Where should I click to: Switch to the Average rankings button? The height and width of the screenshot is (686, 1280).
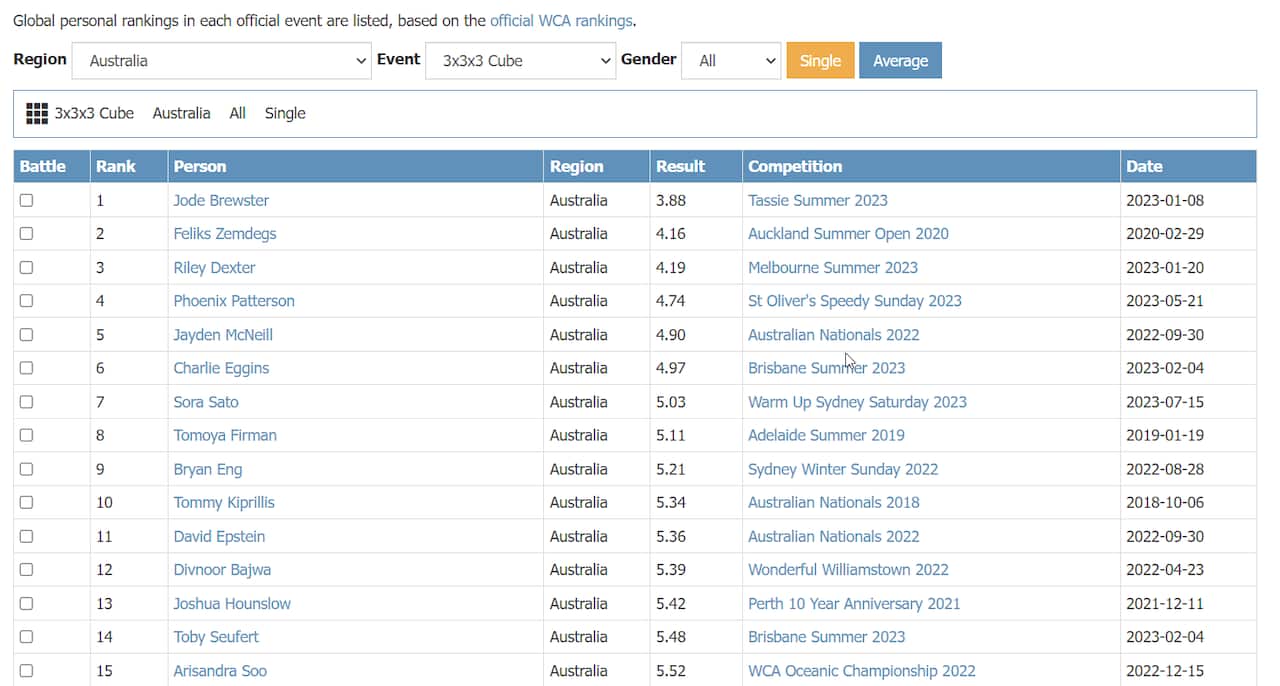click(900, 61)
